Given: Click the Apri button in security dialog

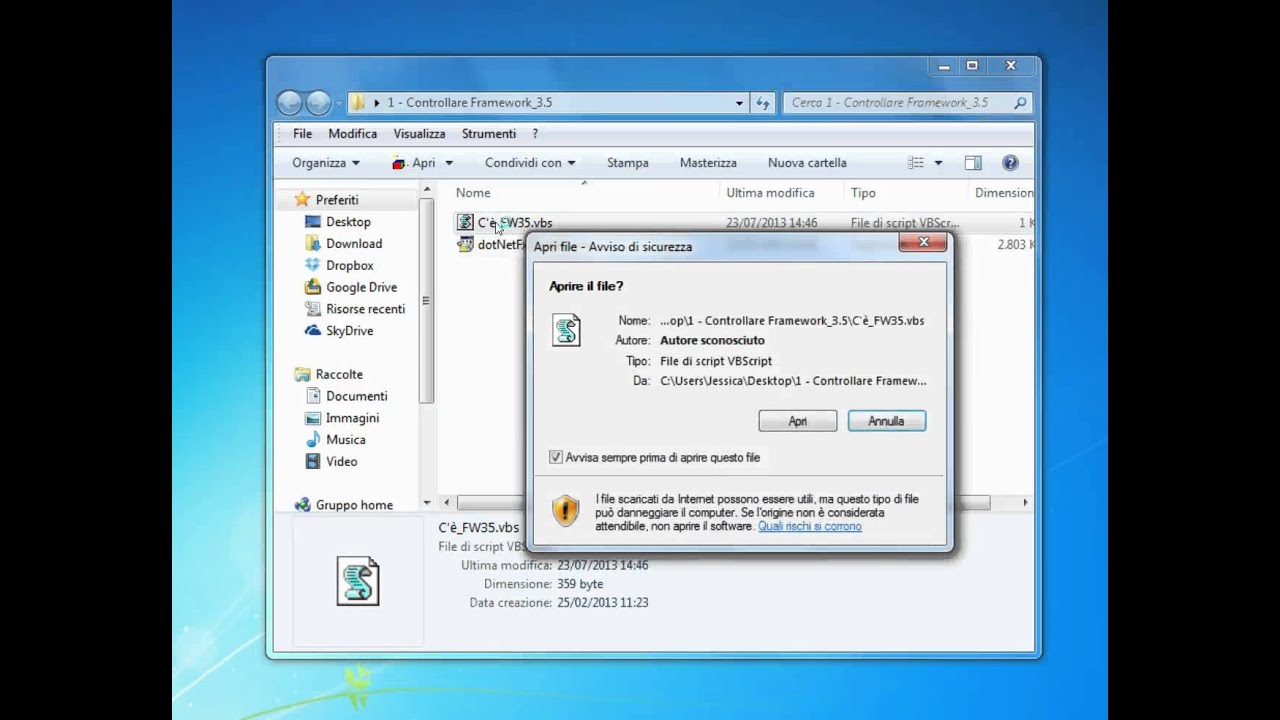Looking at the screenshot, I should [797, 421].
